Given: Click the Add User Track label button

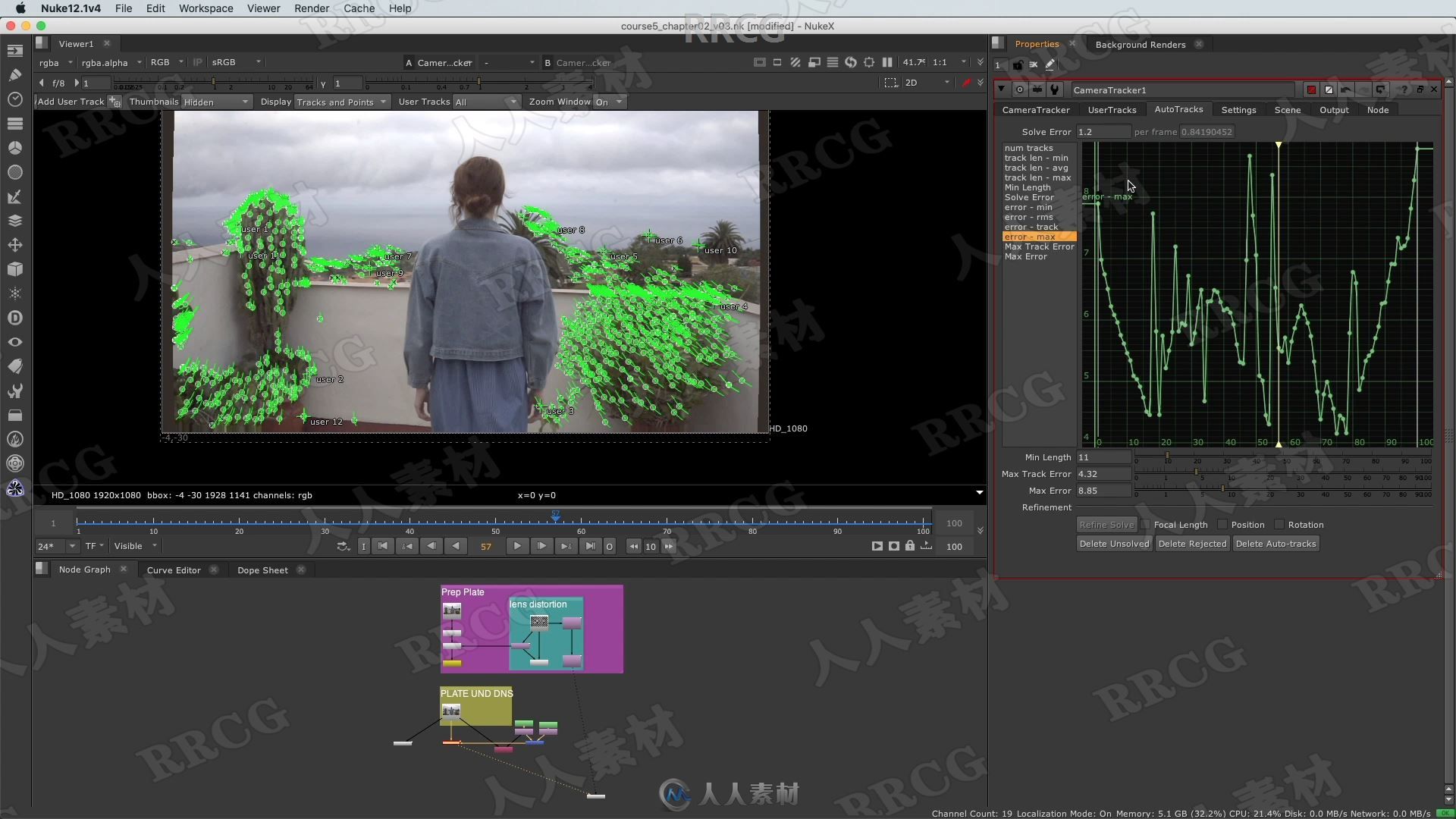Looking at the screenshot, I should pos(71,102).
